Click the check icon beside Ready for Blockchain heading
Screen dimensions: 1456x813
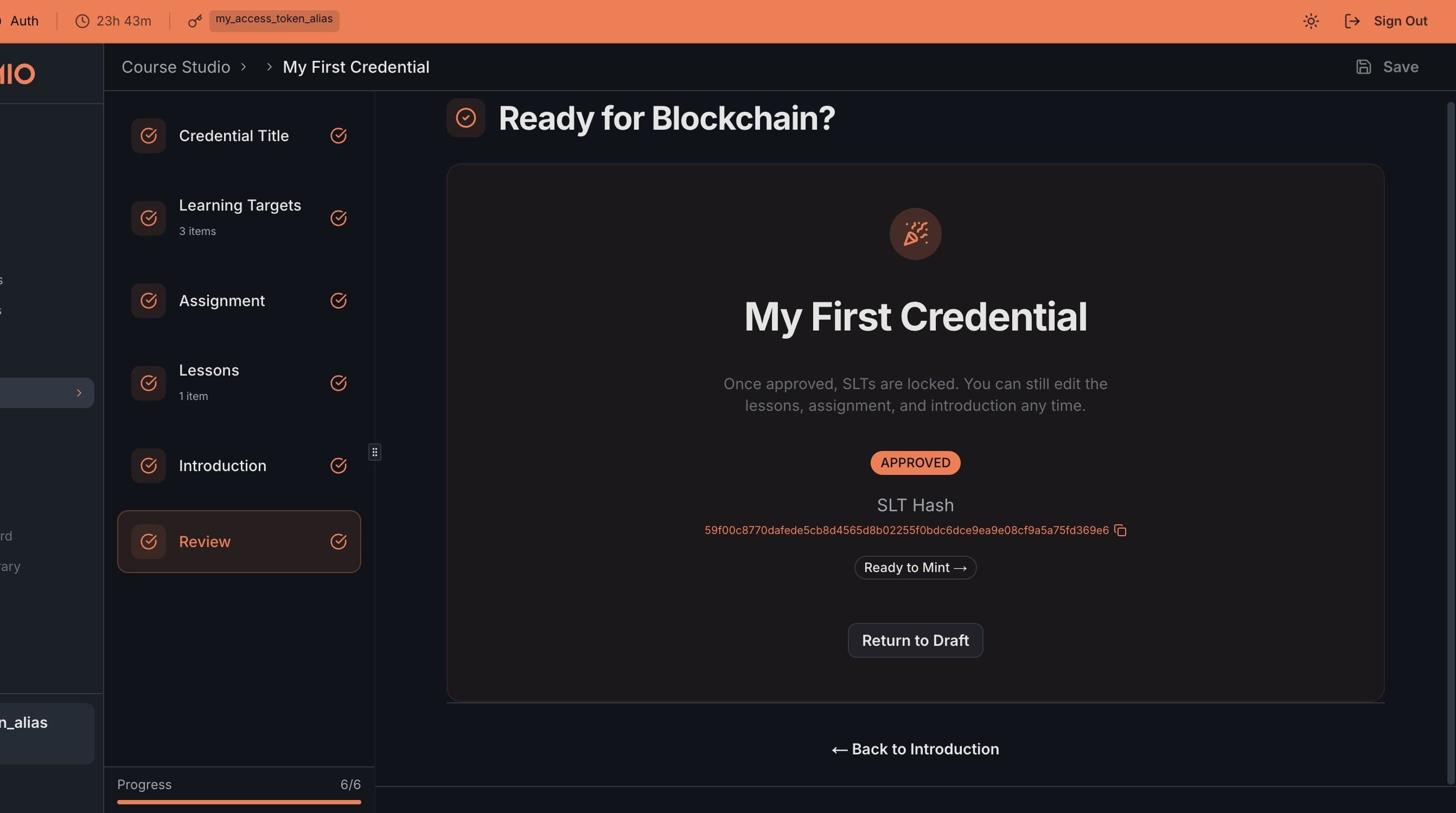tap(466, 118)
